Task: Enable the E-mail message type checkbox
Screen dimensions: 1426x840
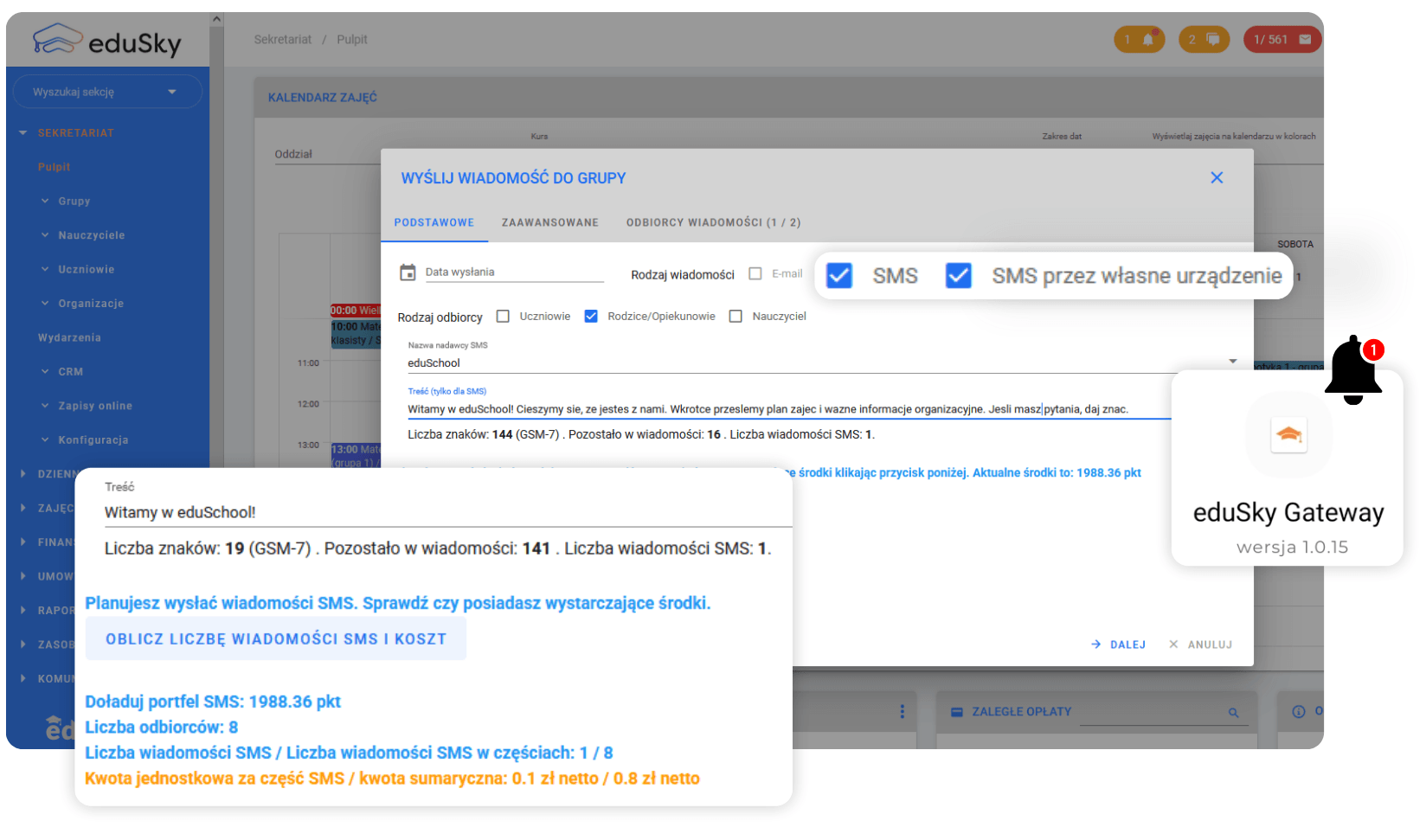Action: point(755,273)
